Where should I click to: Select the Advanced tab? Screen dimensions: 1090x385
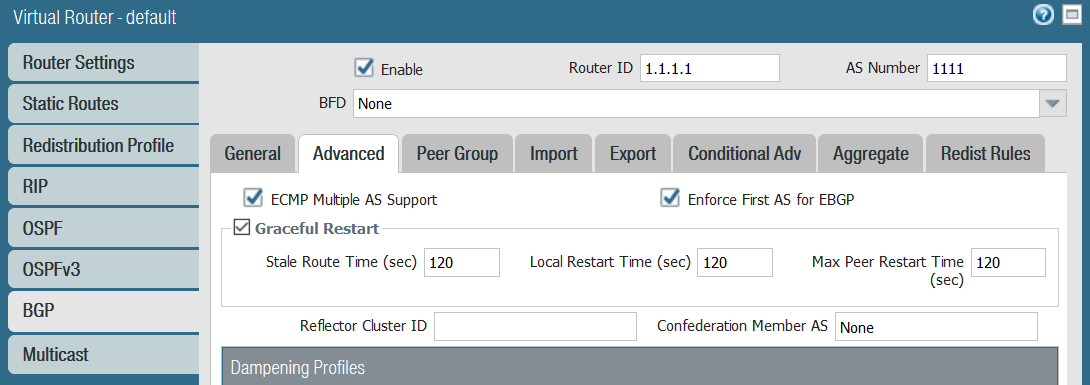click(x=348, y=154)
